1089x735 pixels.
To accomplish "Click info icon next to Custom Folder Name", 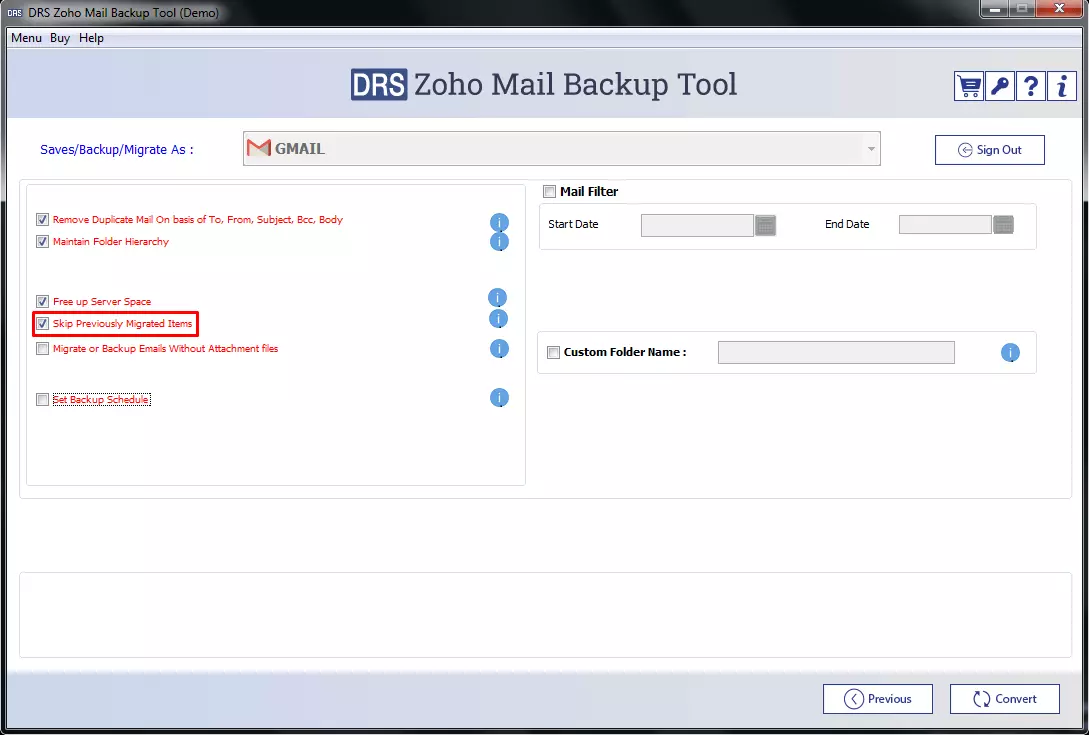I will click(x=1010, y=352).
